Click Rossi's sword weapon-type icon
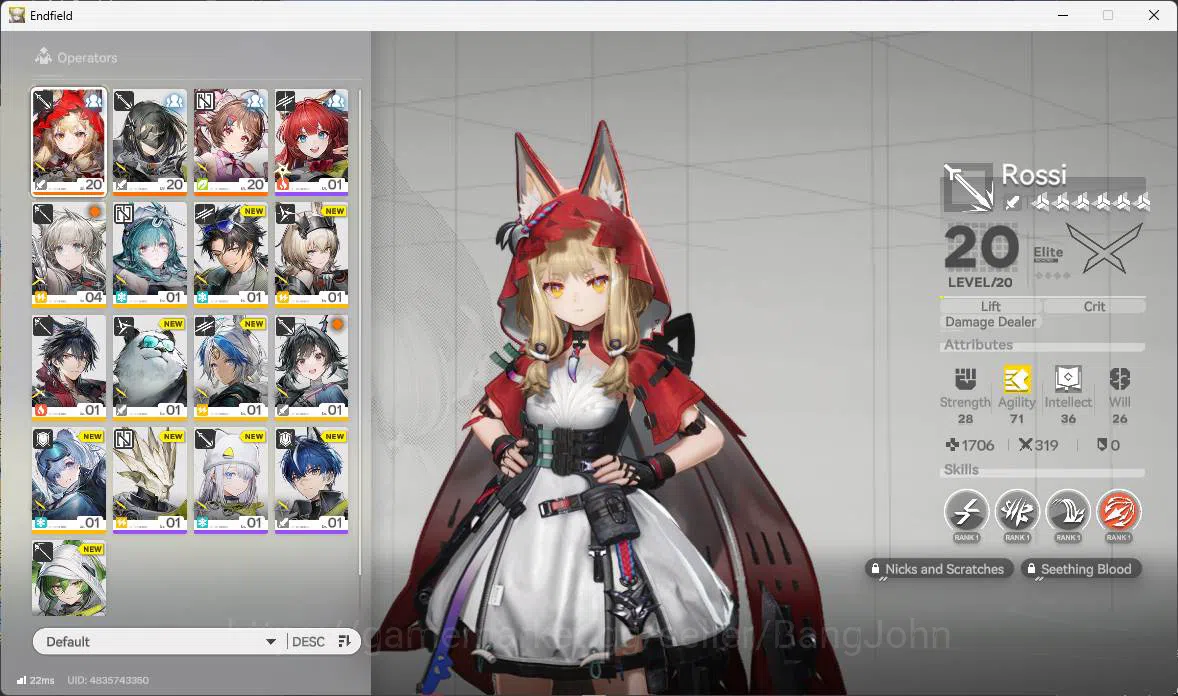The width and height of the screenshot is (1178, 696). (968, 187)
